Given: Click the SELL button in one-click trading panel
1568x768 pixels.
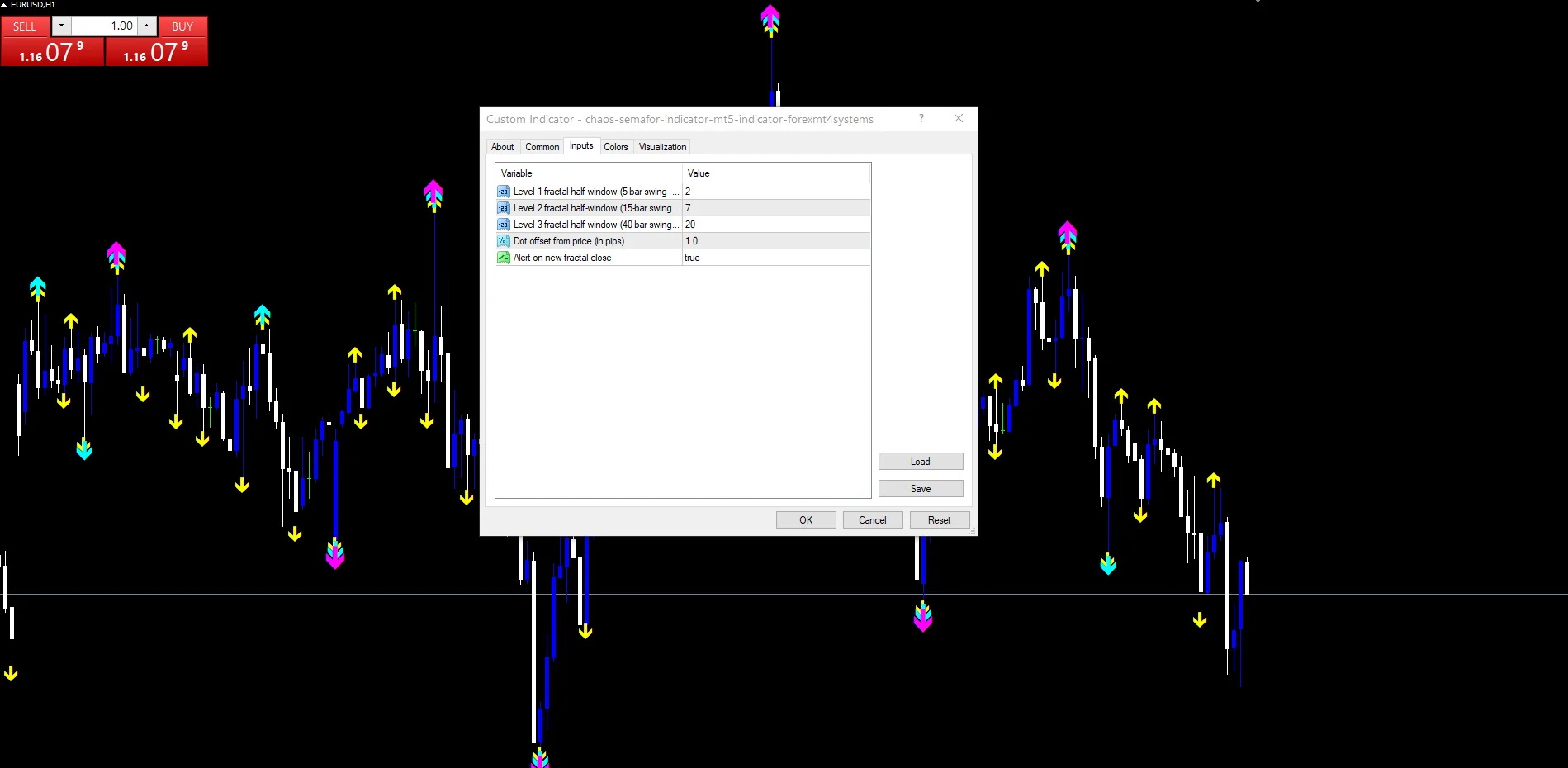Looking at the screenshot, I should 25,26.
